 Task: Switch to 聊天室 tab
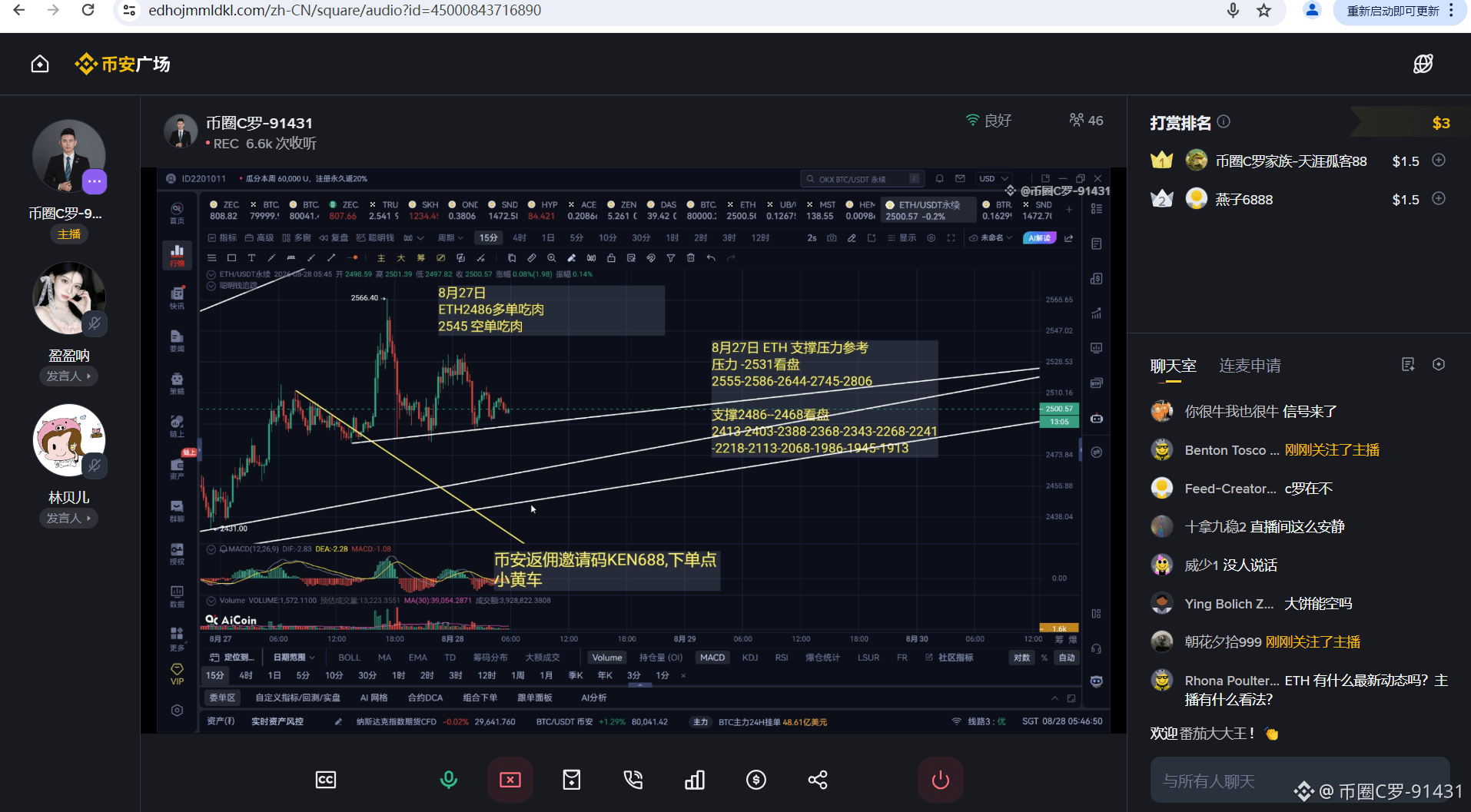point(1173,366)
